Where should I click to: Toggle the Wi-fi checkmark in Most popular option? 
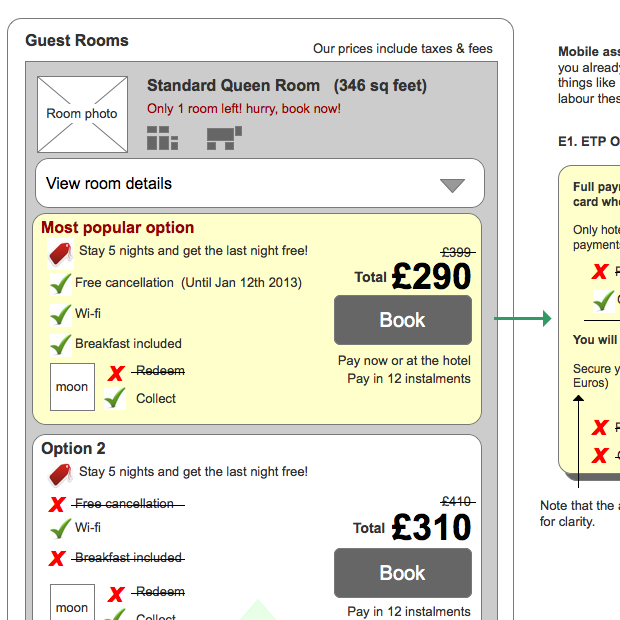coord(60,315)
